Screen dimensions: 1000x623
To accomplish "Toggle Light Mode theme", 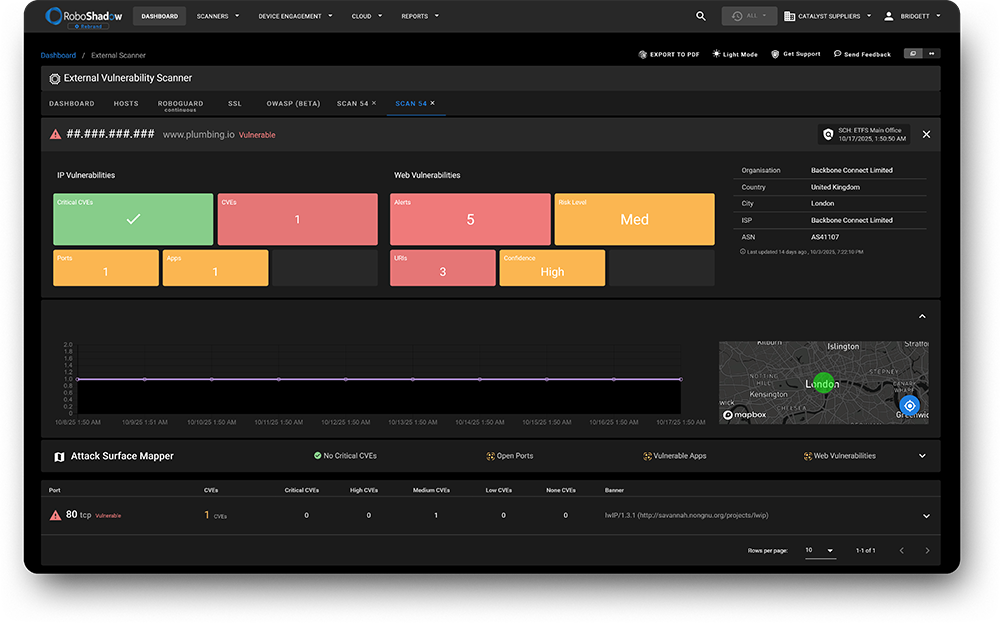I will pos(734,54).
